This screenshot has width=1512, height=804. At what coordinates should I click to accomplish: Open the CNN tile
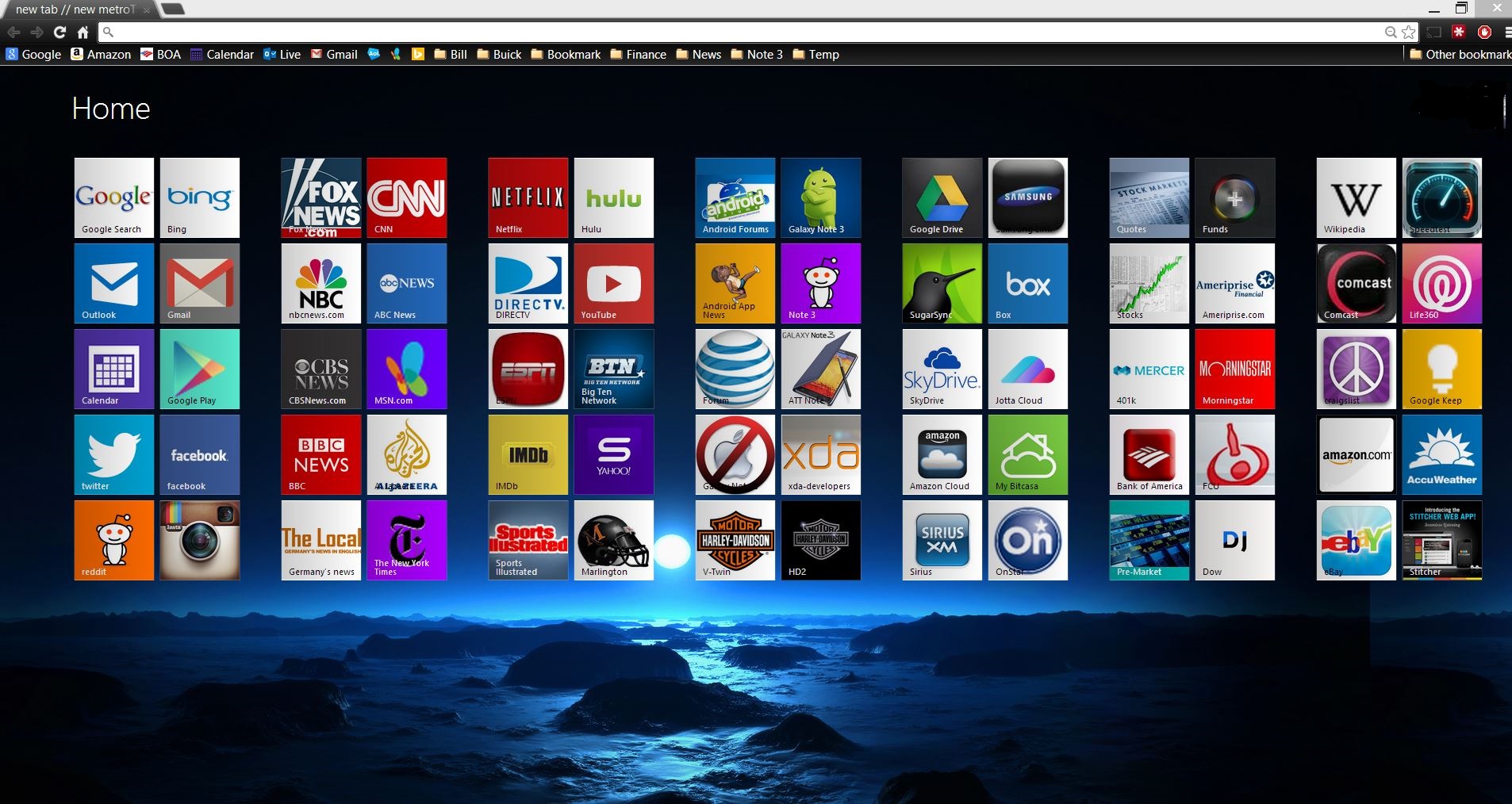(407, 197)
